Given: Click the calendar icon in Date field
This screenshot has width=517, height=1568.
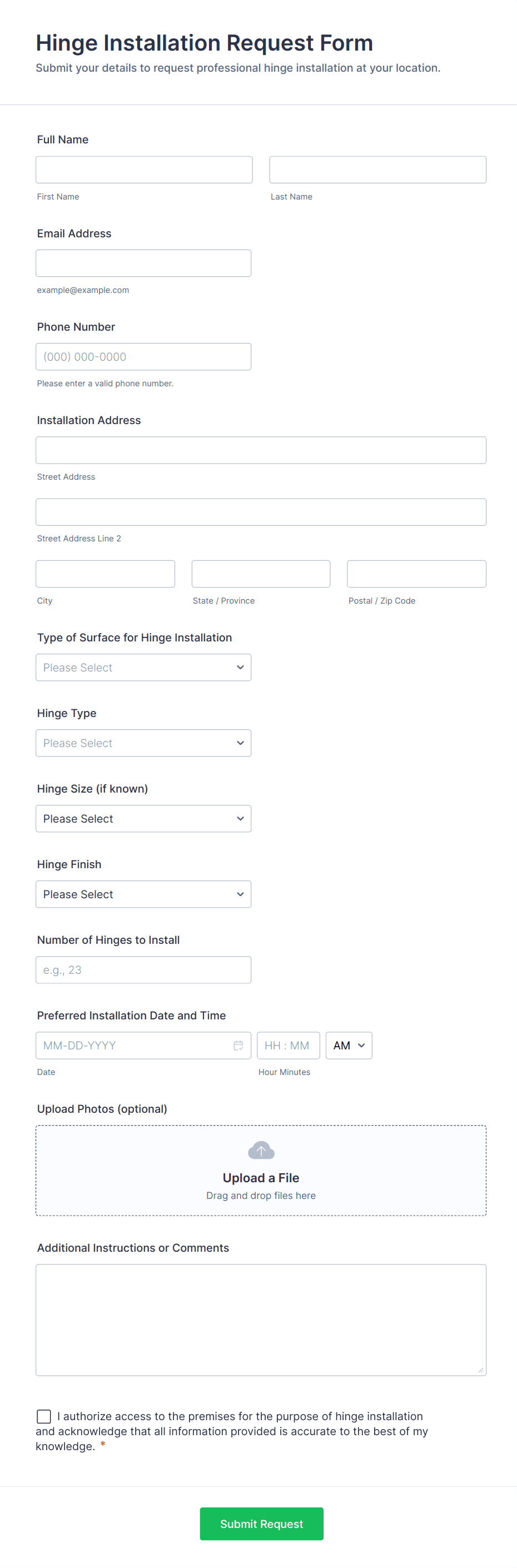Looking at the screenshot, I should pyautogui.click(x=238, y=1045).
